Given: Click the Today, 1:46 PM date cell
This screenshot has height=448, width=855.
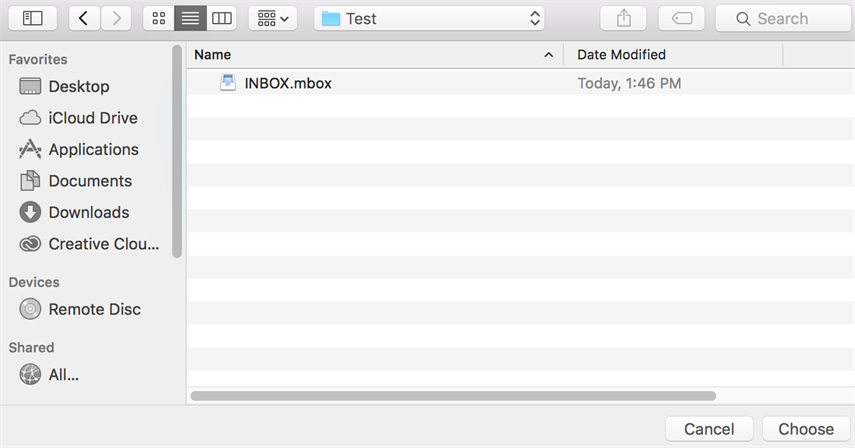Looking at the screenshot, I should click(x=629, y=83).
